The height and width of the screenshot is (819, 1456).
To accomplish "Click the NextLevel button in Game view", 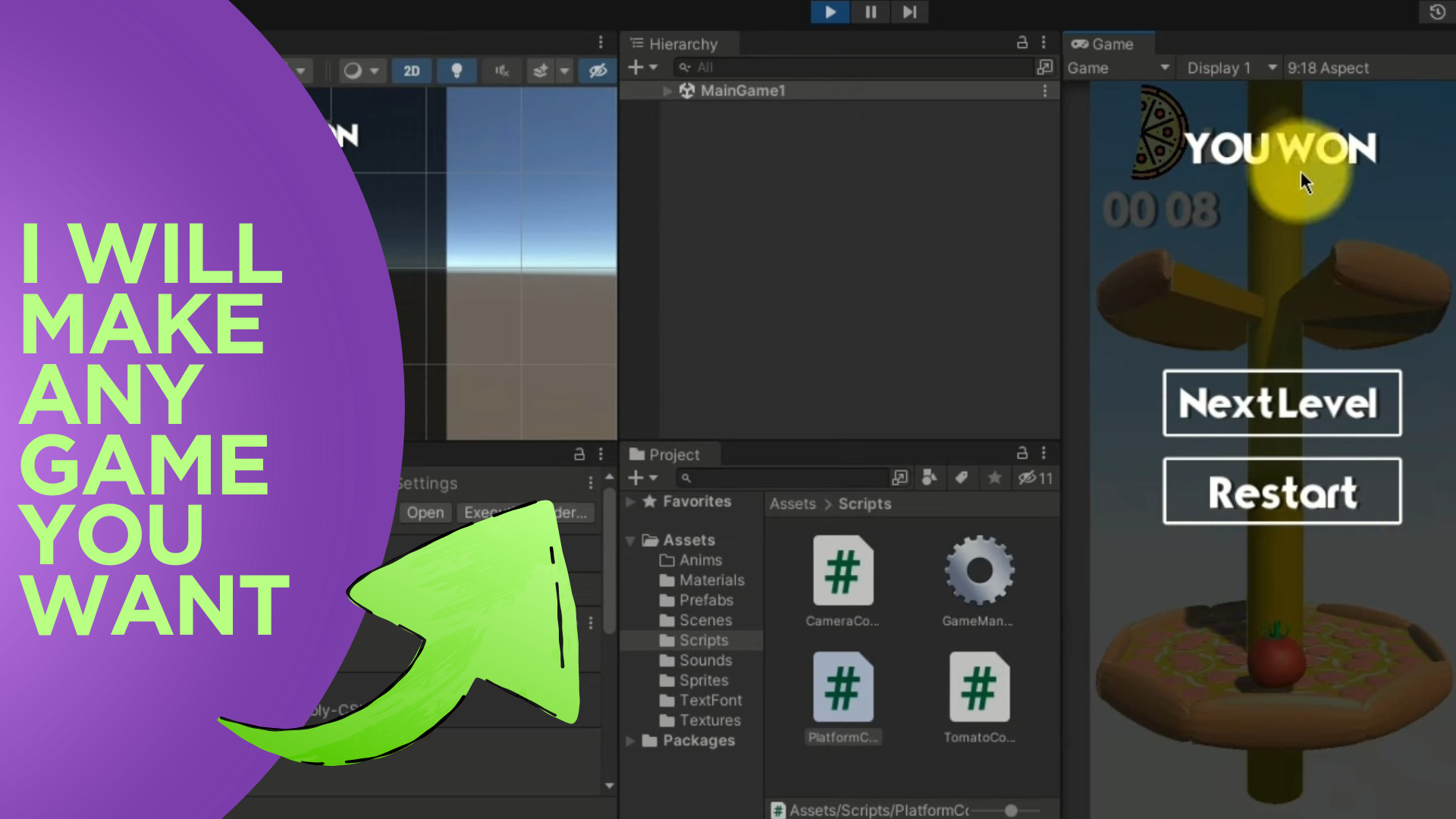I will pyautogui.click(x=1282, y=403).
